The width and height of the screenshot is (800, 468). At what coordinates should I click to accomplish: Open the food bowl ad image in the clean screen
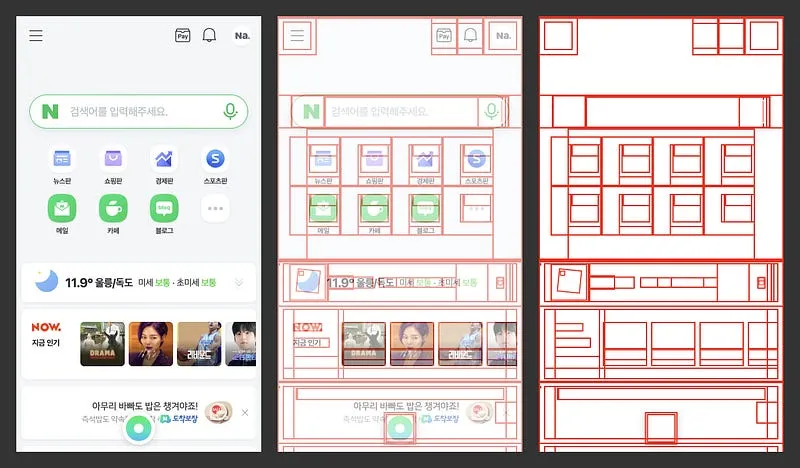(218, 412)
